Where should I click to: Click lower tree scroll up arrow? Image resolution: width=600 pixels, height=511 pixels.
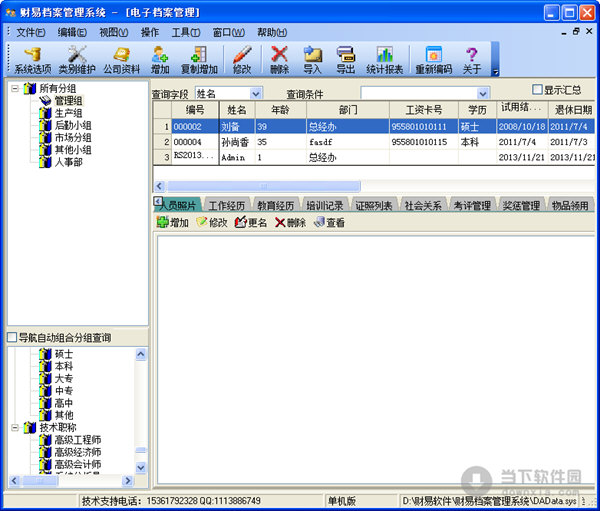[141, 354]
